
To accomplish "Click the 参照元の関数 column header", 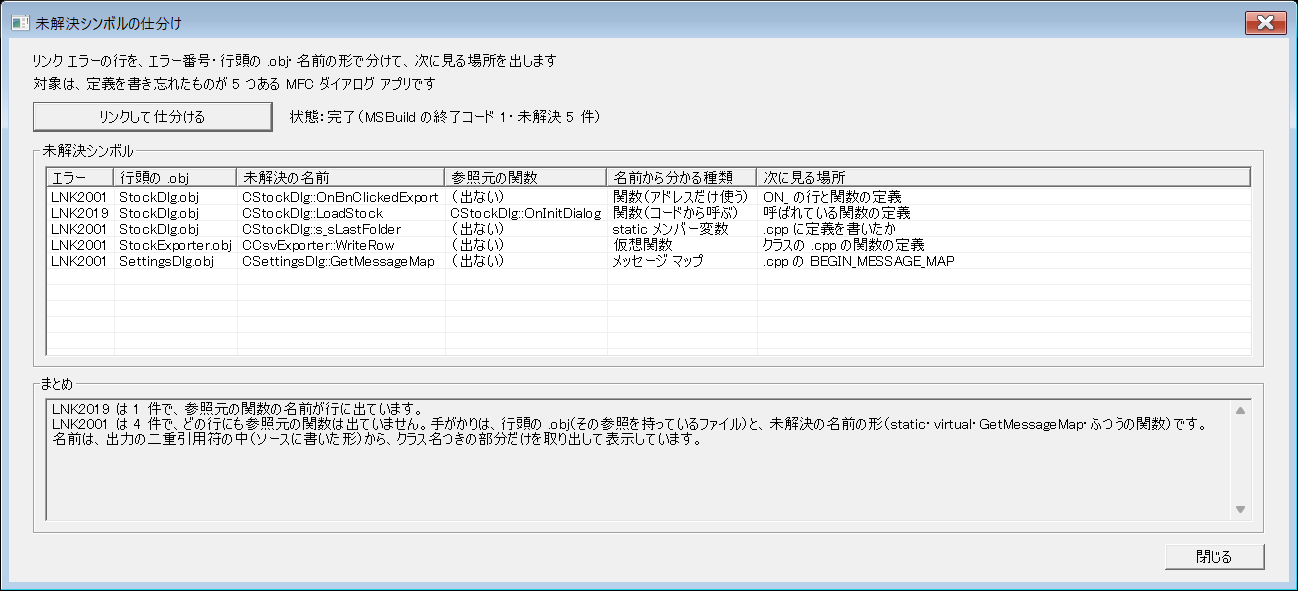I will point(526,177).
